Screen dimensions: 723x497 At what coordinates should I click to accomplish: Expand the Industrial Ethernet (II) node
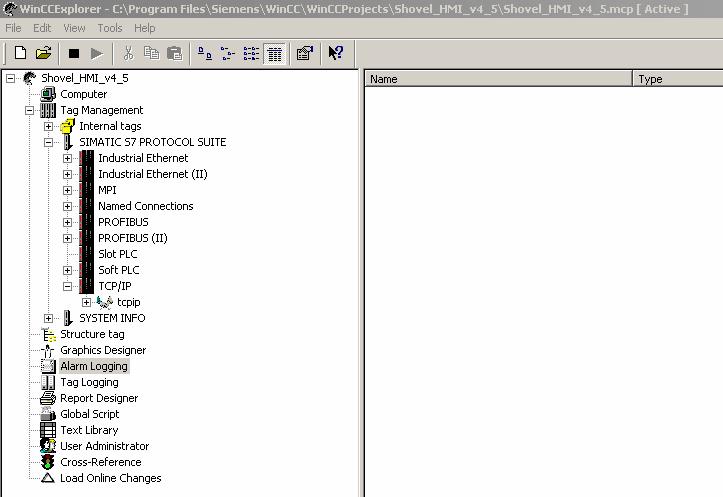(67, 174)
